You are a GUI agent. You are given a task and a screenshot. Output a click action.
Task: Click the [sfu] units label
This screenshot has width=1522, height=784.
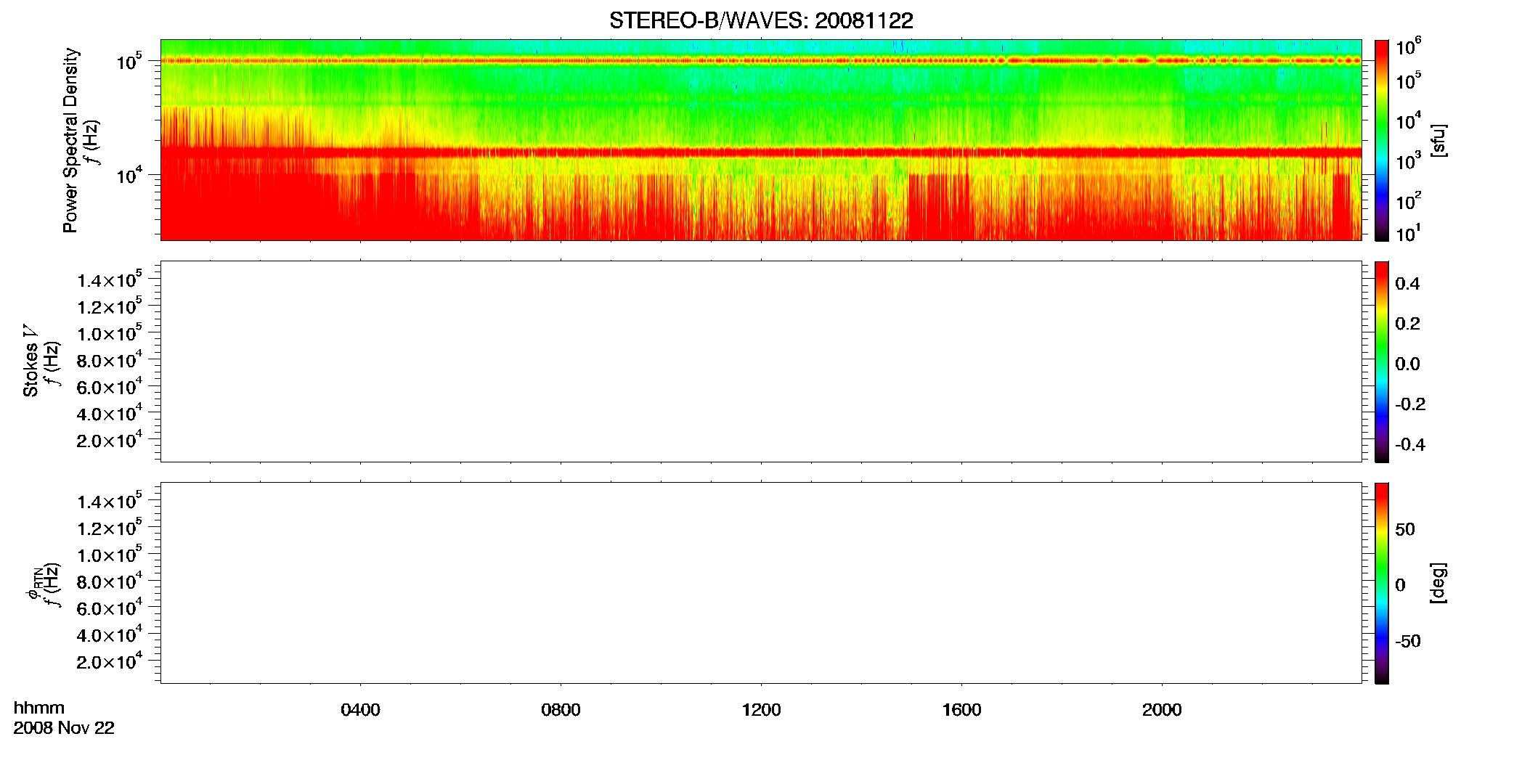click(1438, 140)
